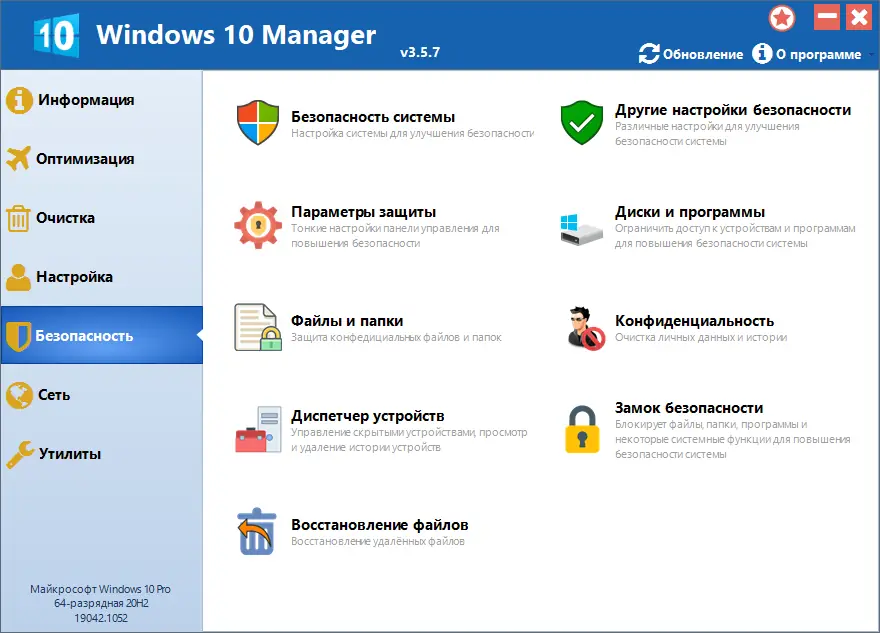
Task: Click the recycle bin restore files icon
Action: click(x=256, y=531)
